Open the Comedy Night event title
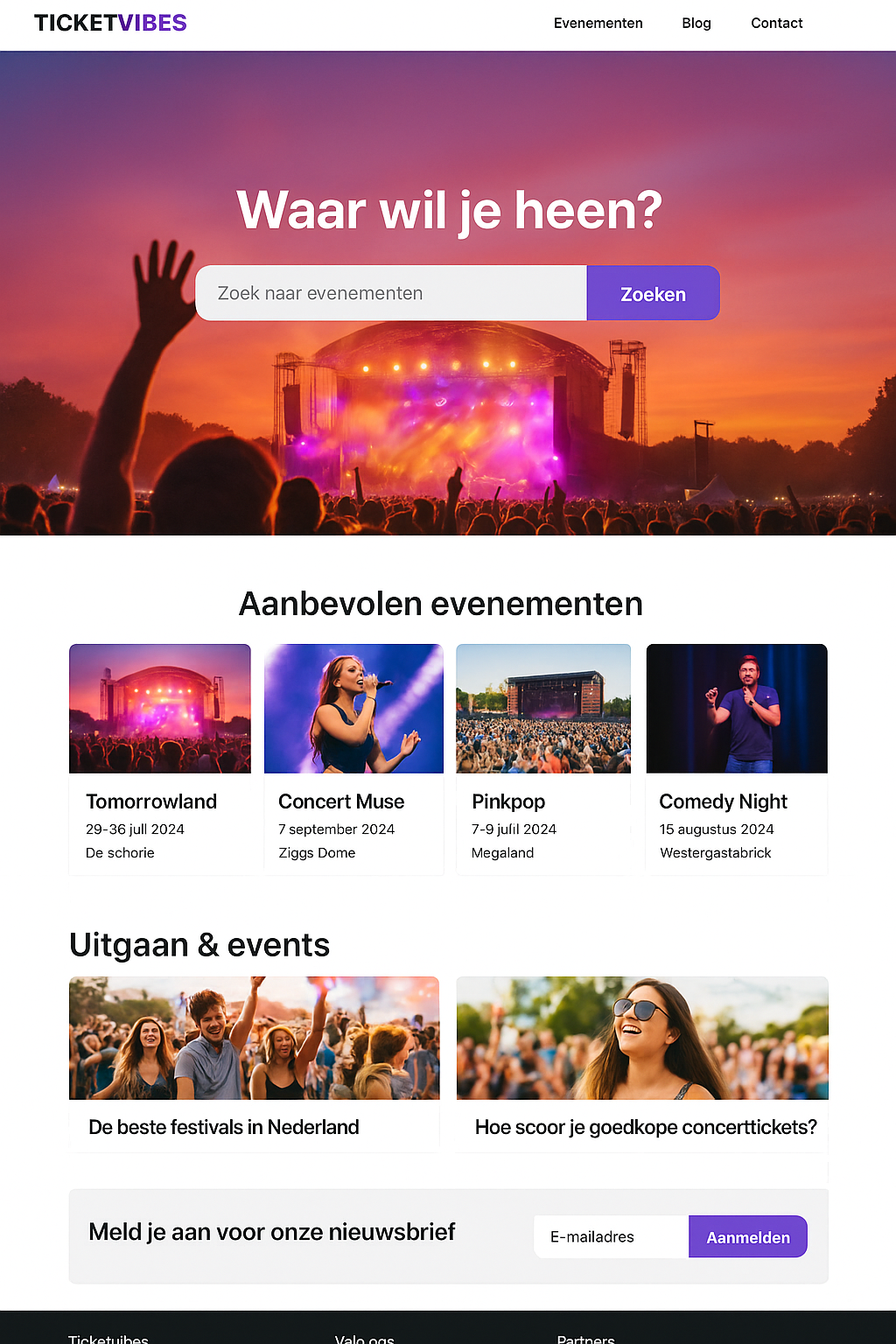The height and width of the screenshot is (1344, 896). (724, 801)
